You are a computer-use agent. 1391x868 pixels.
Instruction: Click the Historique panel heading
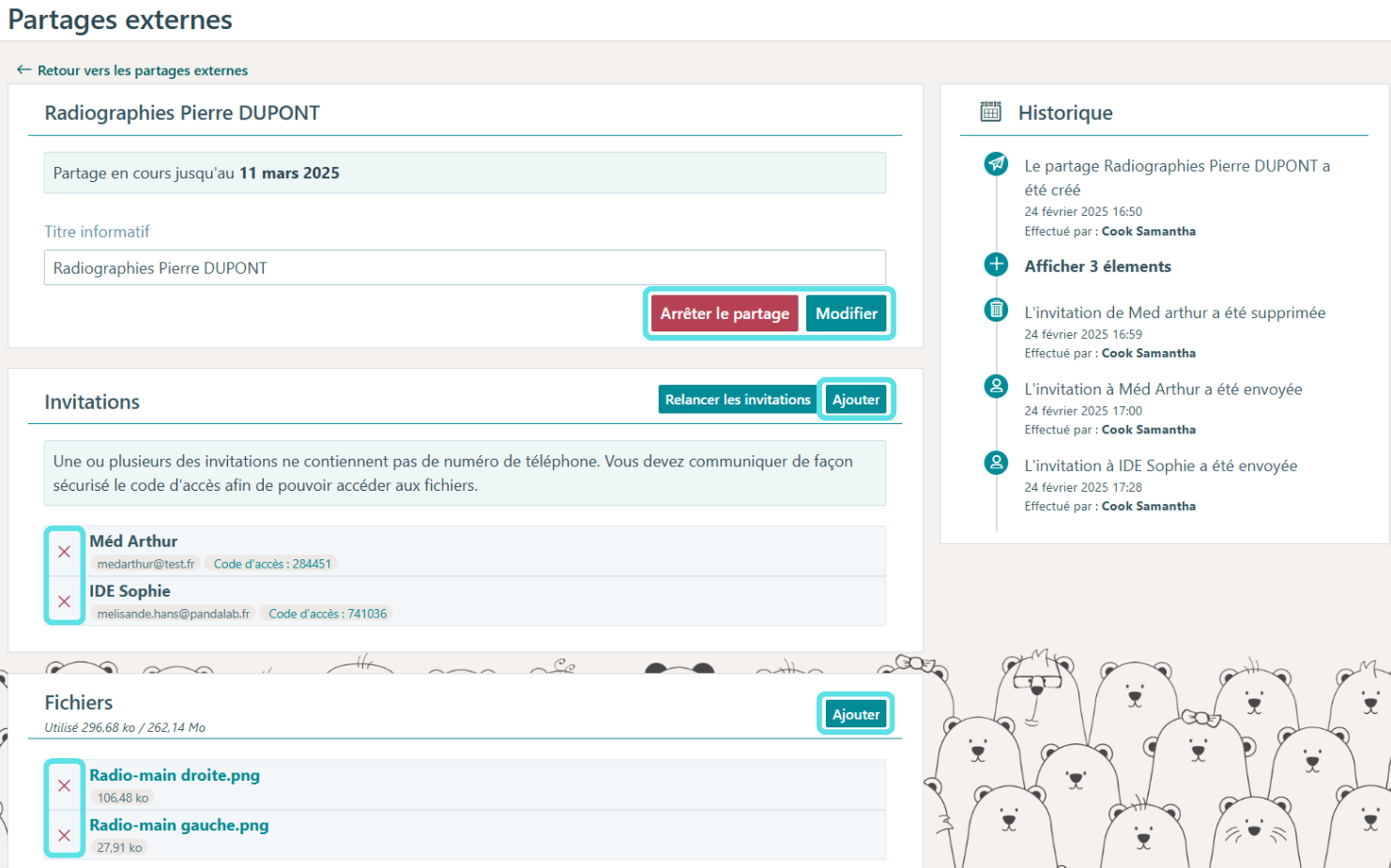[x=1065, y=113]
